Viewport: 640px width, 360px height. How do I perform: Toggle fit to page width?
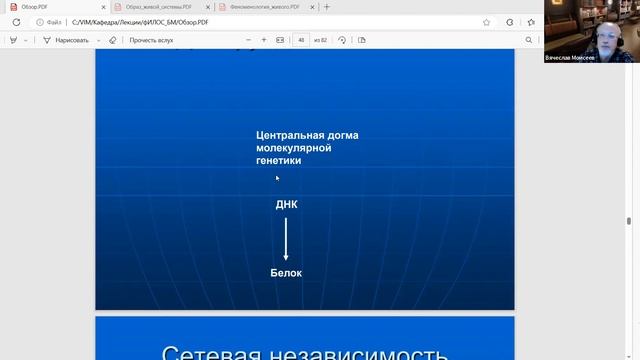click(280, 40)
